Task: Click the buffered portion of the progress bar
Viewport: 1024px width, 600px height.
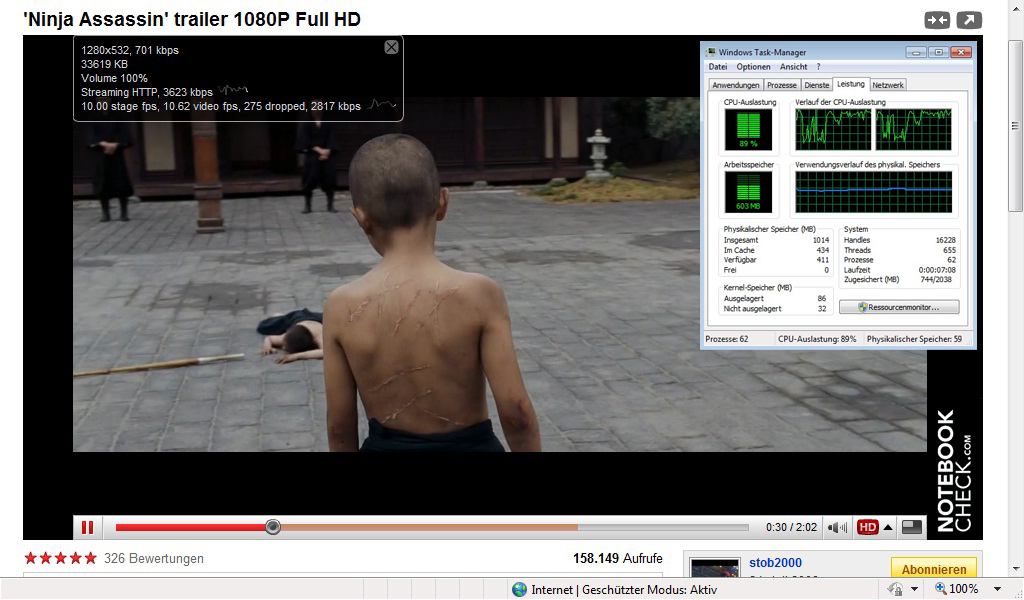Action: [429, 527]
